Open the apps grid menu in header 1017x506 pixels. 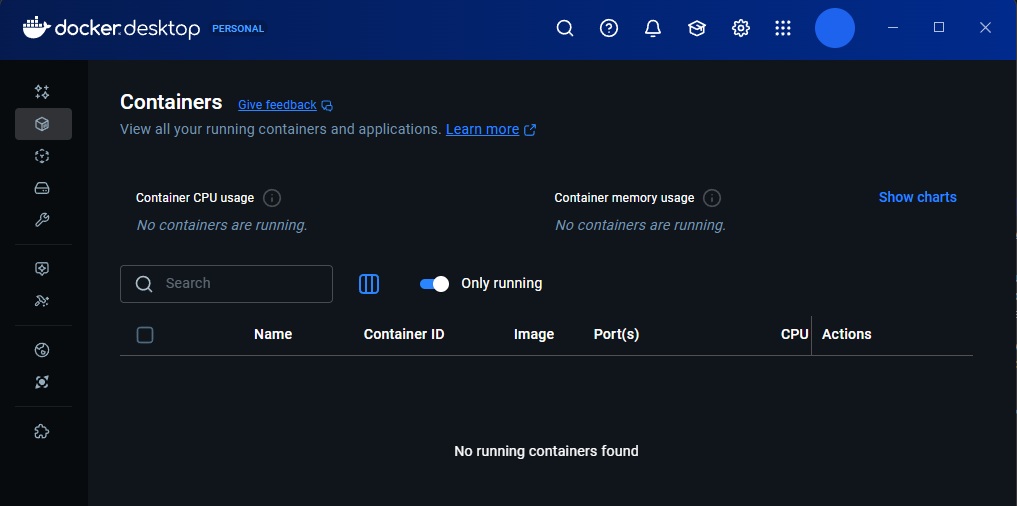coord(783,28)
